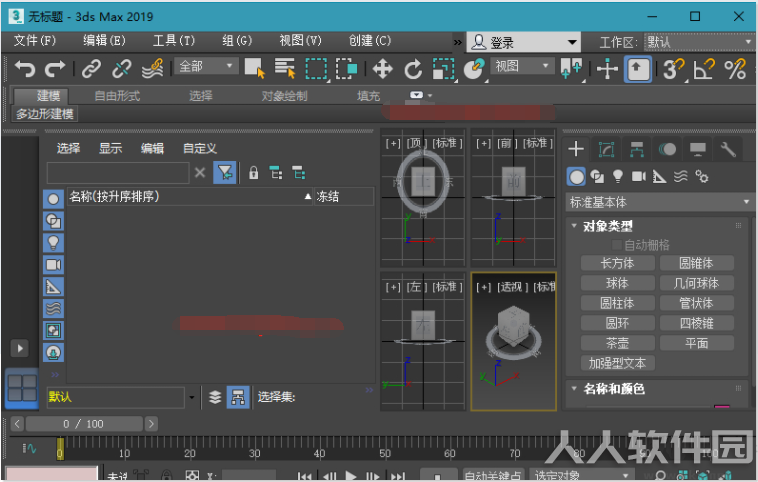This screenshot has height=482, width=758.
Task: Open the 创建(C) menu
Action: pos(370,41)
